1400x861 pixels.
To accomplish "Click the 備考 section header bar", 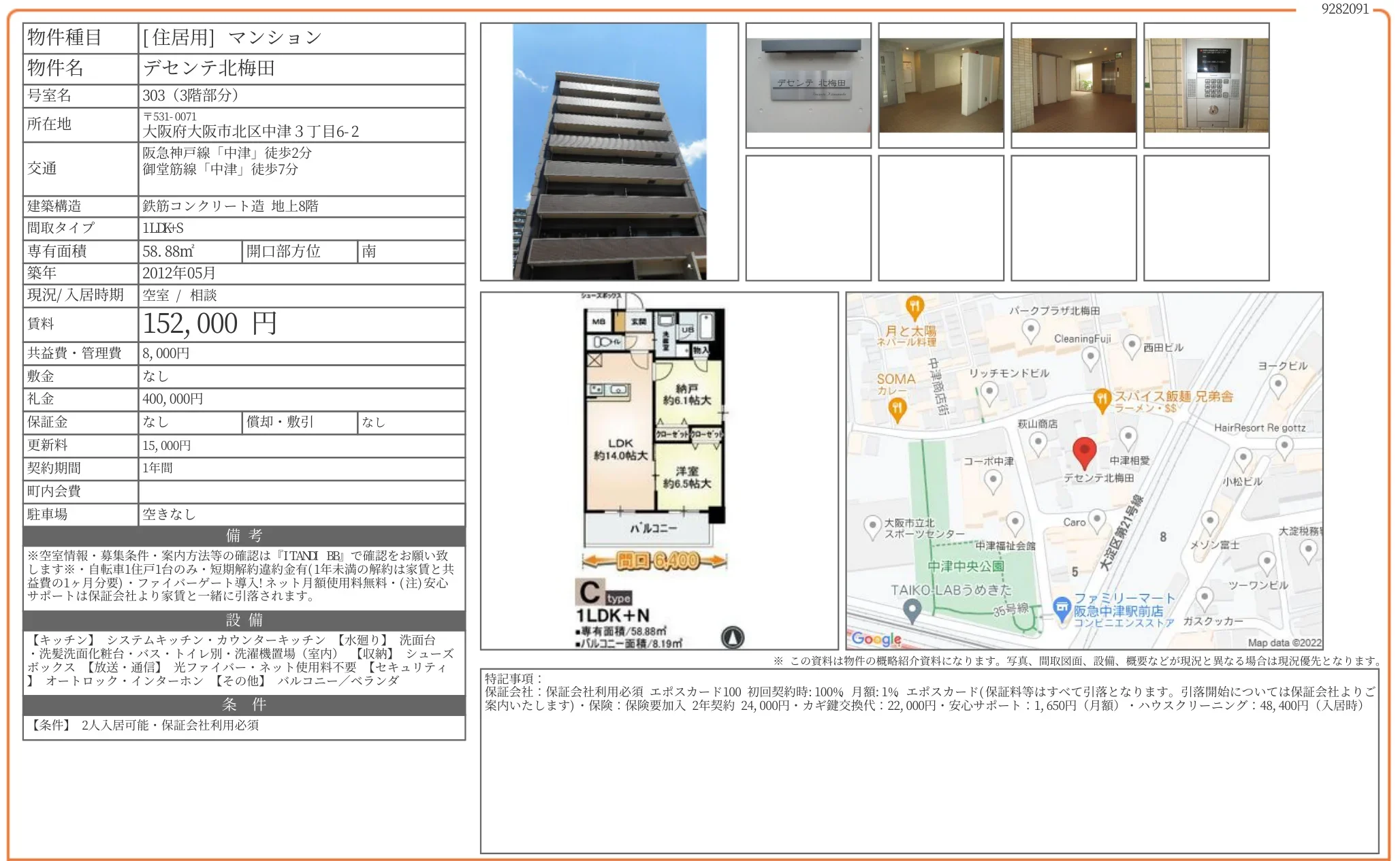I will click(244, 536).
